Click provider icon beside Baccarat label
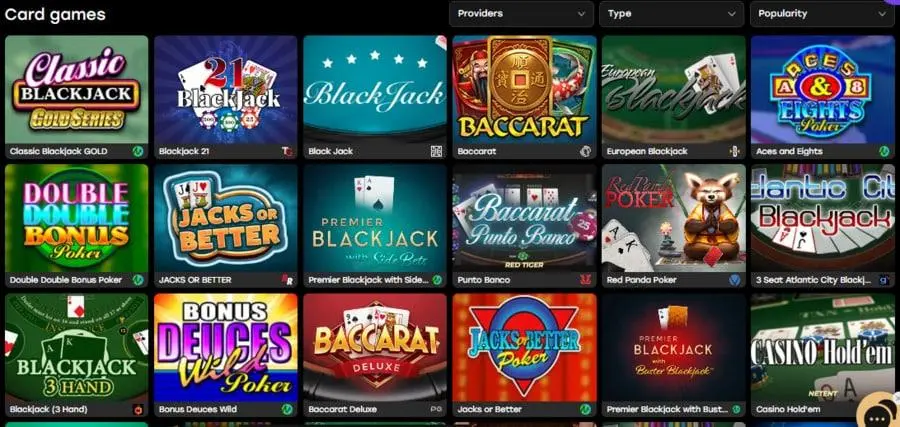 [x=585, y=152]
